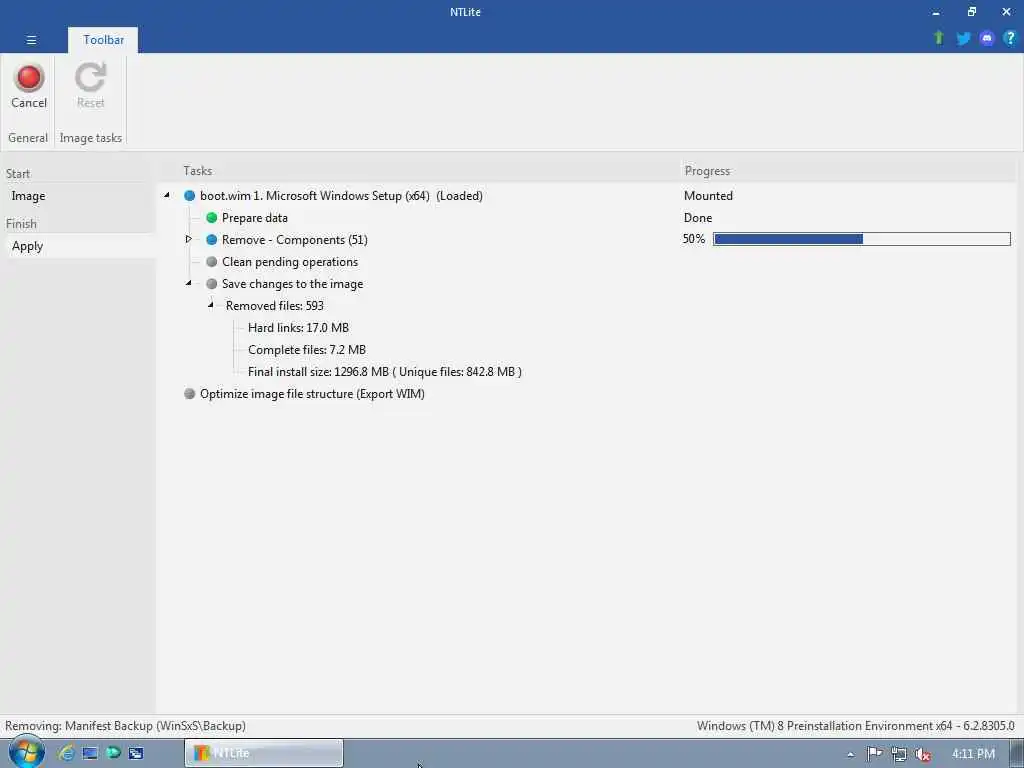1024x768 pixels.
Task: Open the Action Center flag icon
Action: click(x=874, y=754)
